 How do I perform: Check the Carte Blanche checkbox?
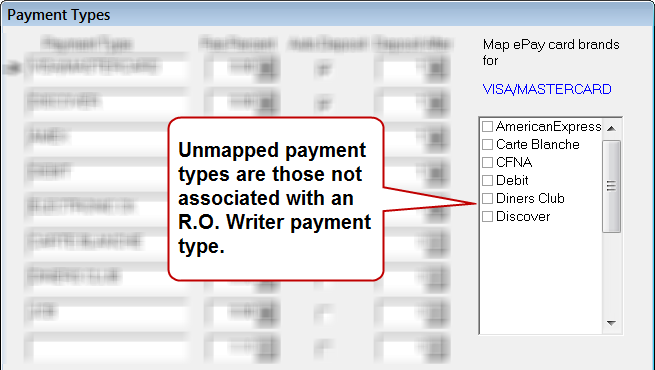[487, 144]
